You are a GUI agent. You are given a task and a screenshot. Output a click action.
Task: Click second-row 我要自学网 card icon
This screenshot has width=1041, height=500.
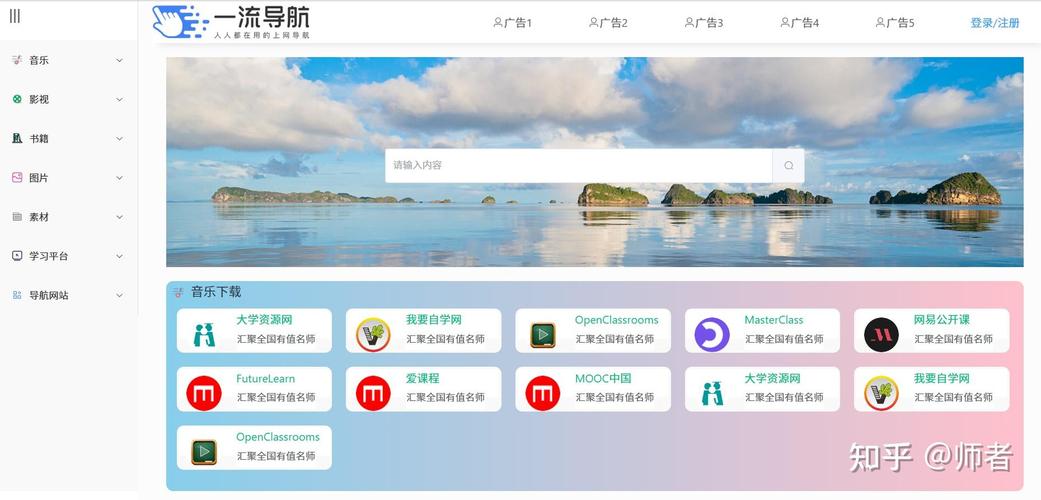(x=881, y=393)
